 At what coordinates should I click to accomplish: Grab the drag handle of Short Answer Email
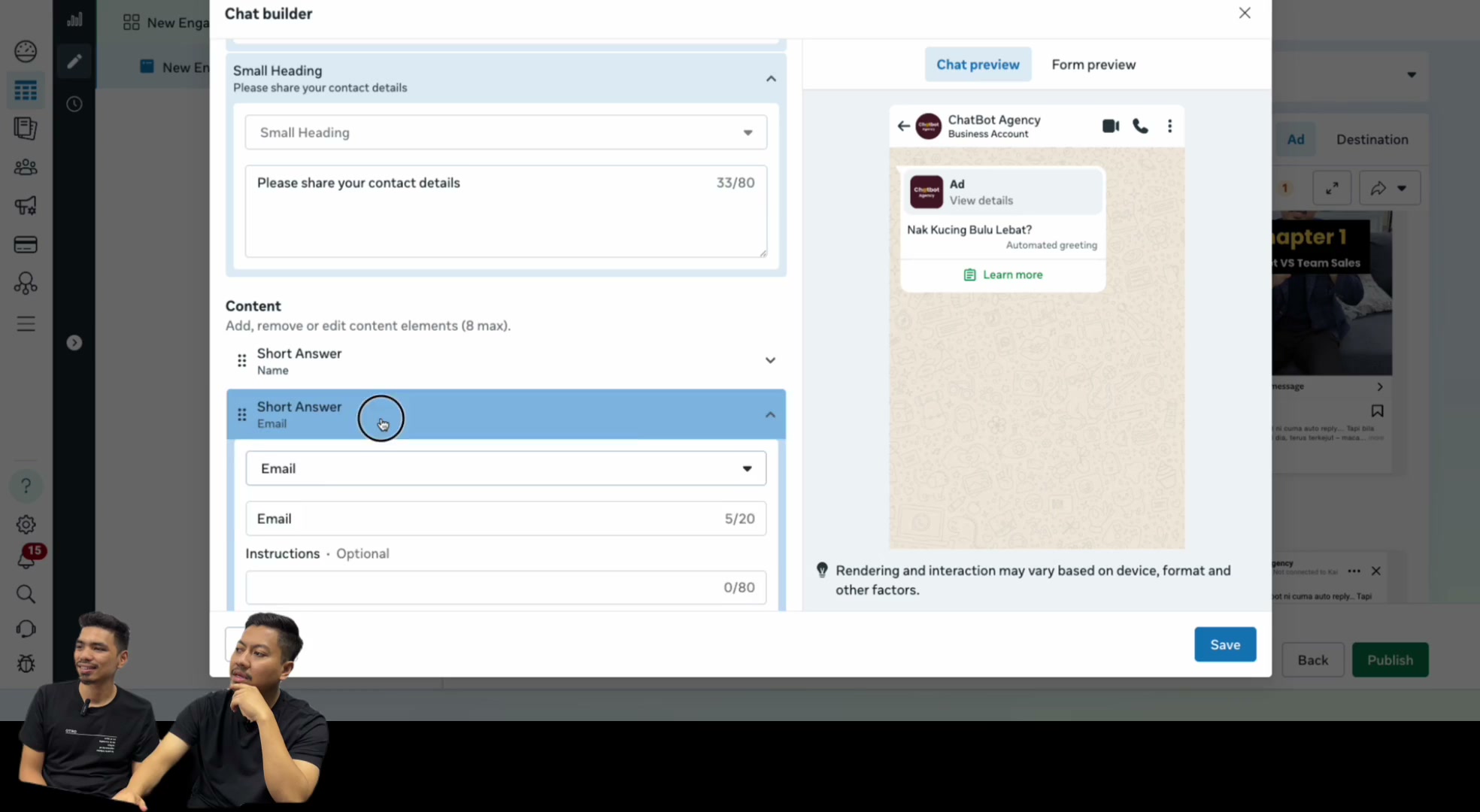(241, 415)
